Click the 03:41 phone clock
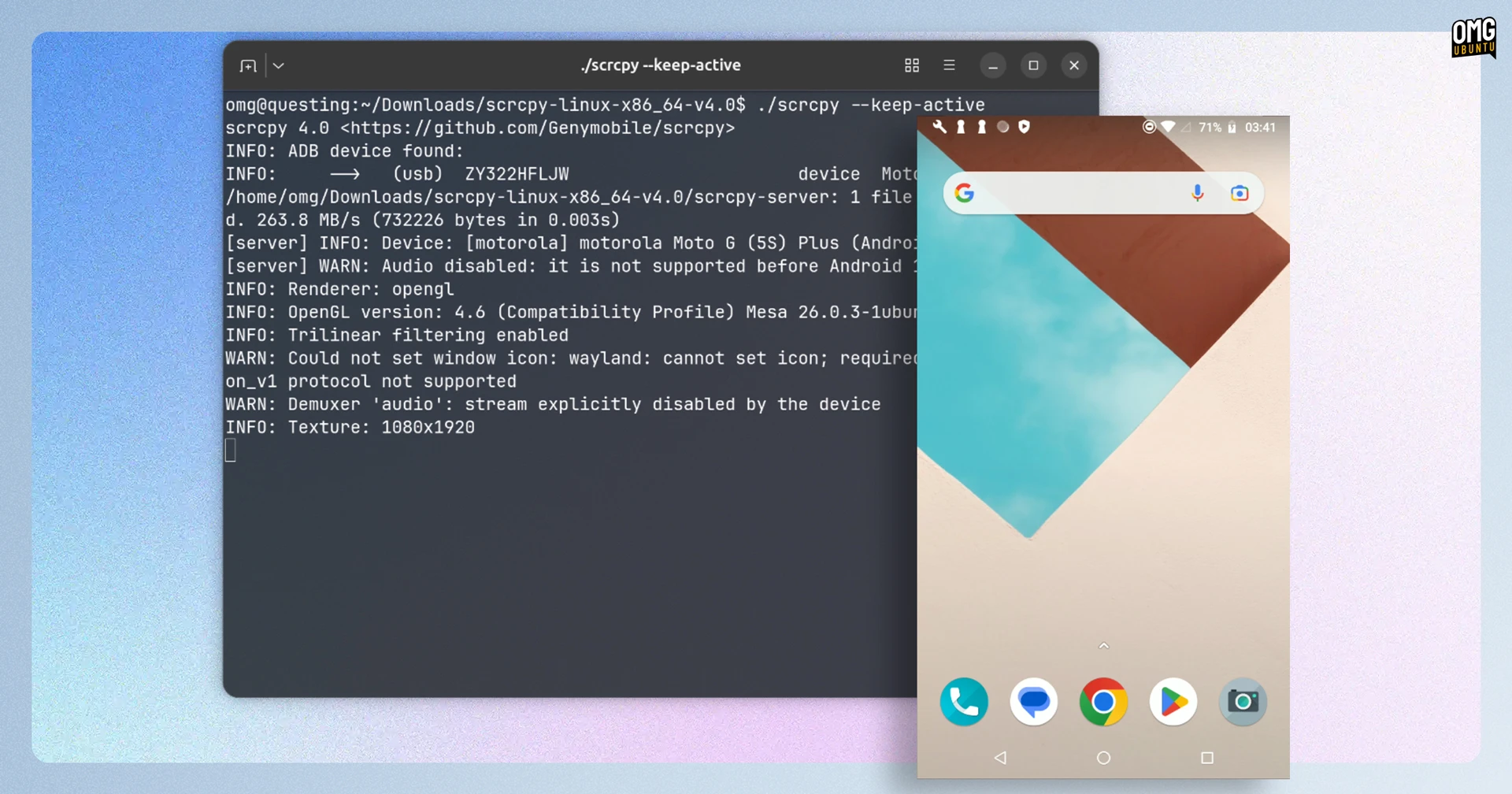 point(1260,128)
